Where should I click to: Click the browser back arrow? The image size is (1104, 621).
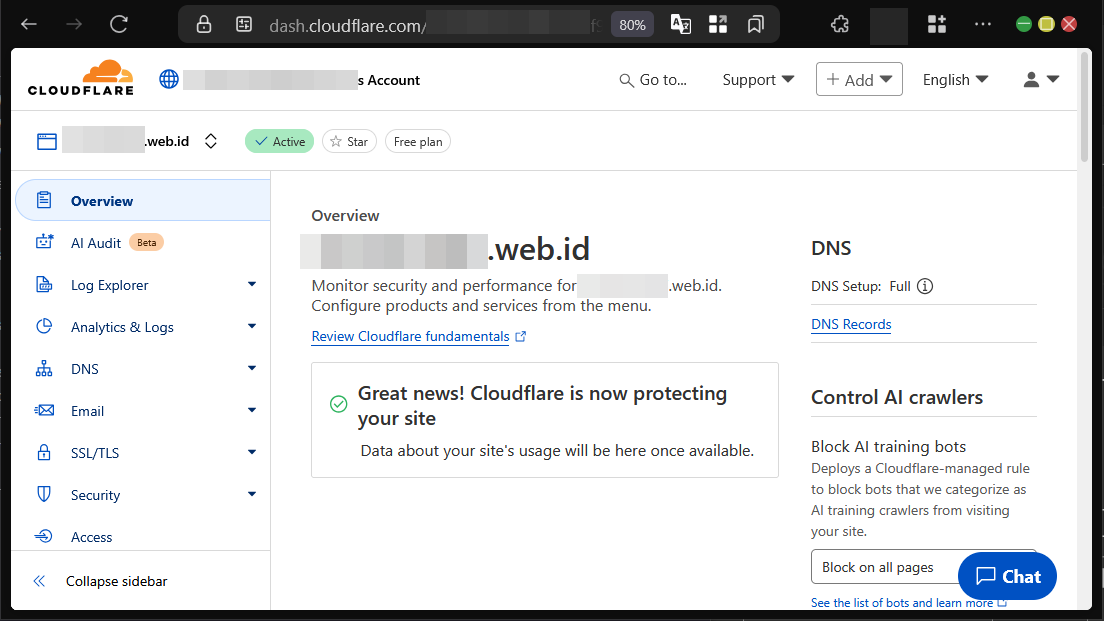29,25
